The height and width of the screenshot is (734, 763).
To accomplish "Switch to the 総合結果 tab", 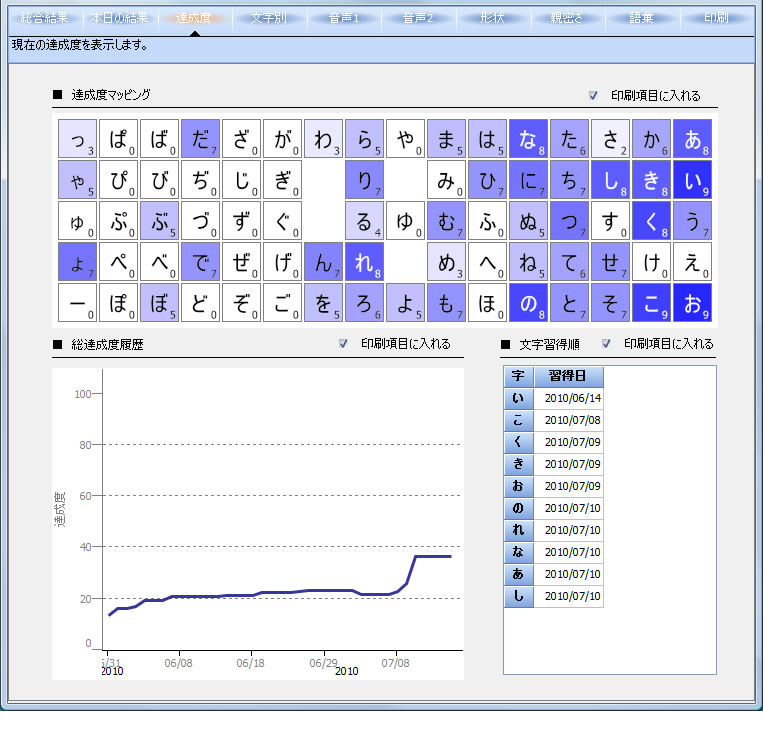I will [45, 18].
